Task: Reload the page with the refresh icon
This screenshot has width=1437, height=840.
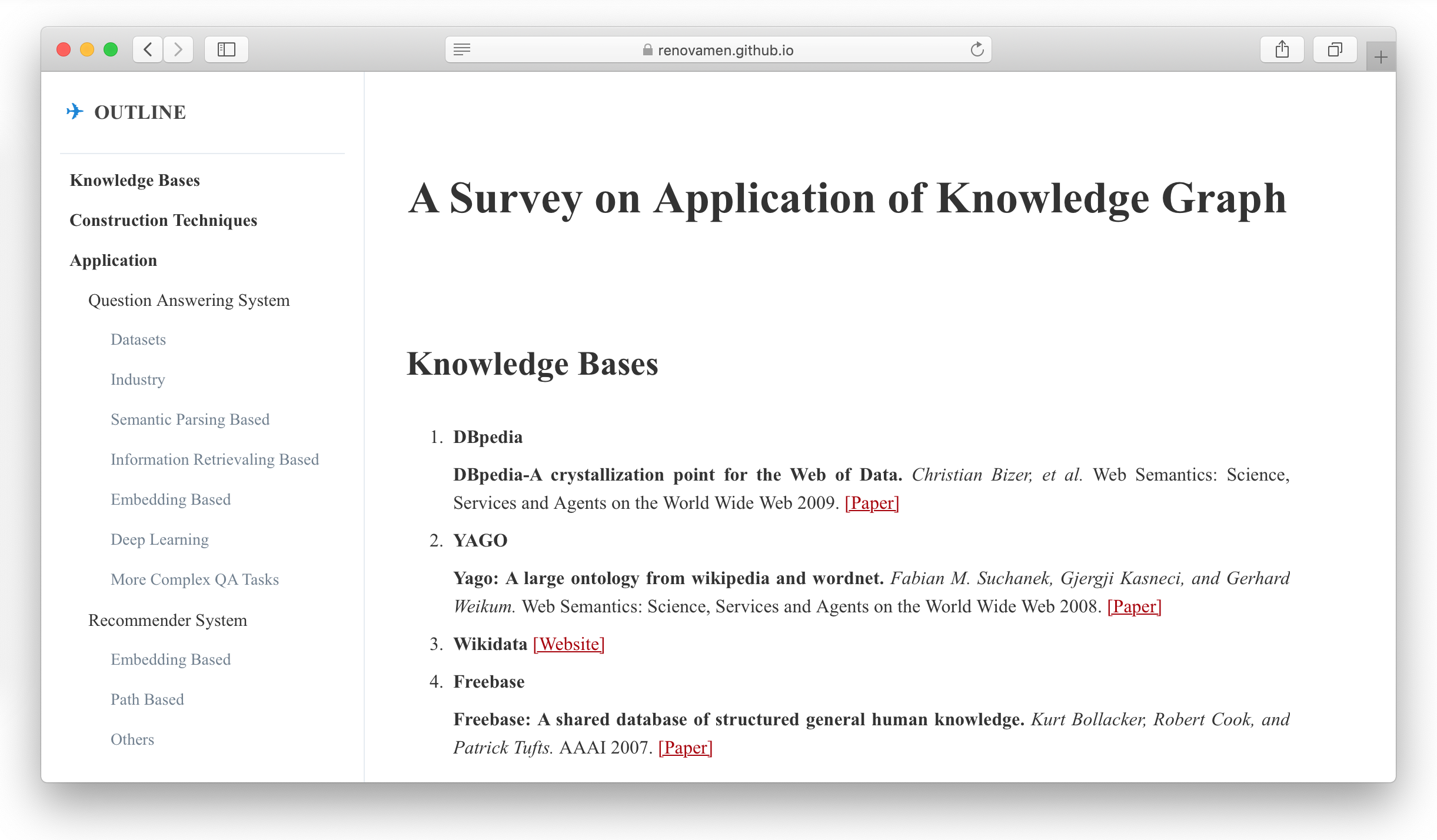Action: point(977,49)
